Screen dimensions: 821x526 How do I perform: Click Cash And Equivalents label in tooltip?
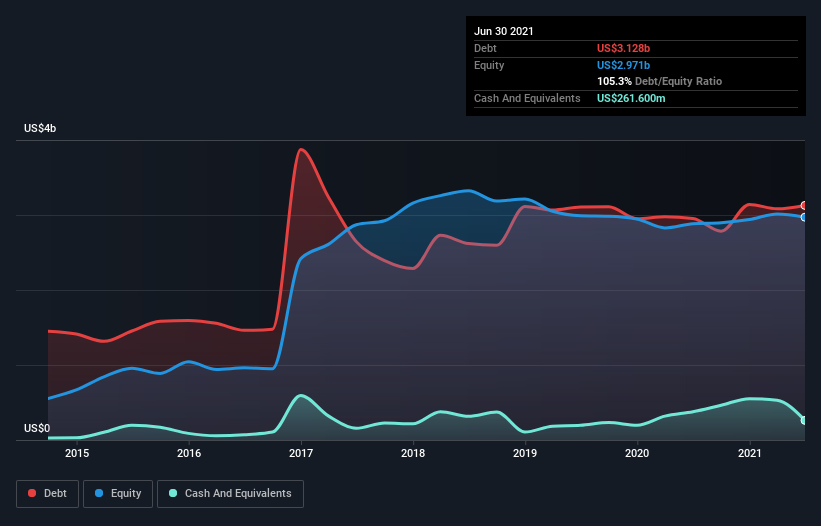tap(527, 98)
